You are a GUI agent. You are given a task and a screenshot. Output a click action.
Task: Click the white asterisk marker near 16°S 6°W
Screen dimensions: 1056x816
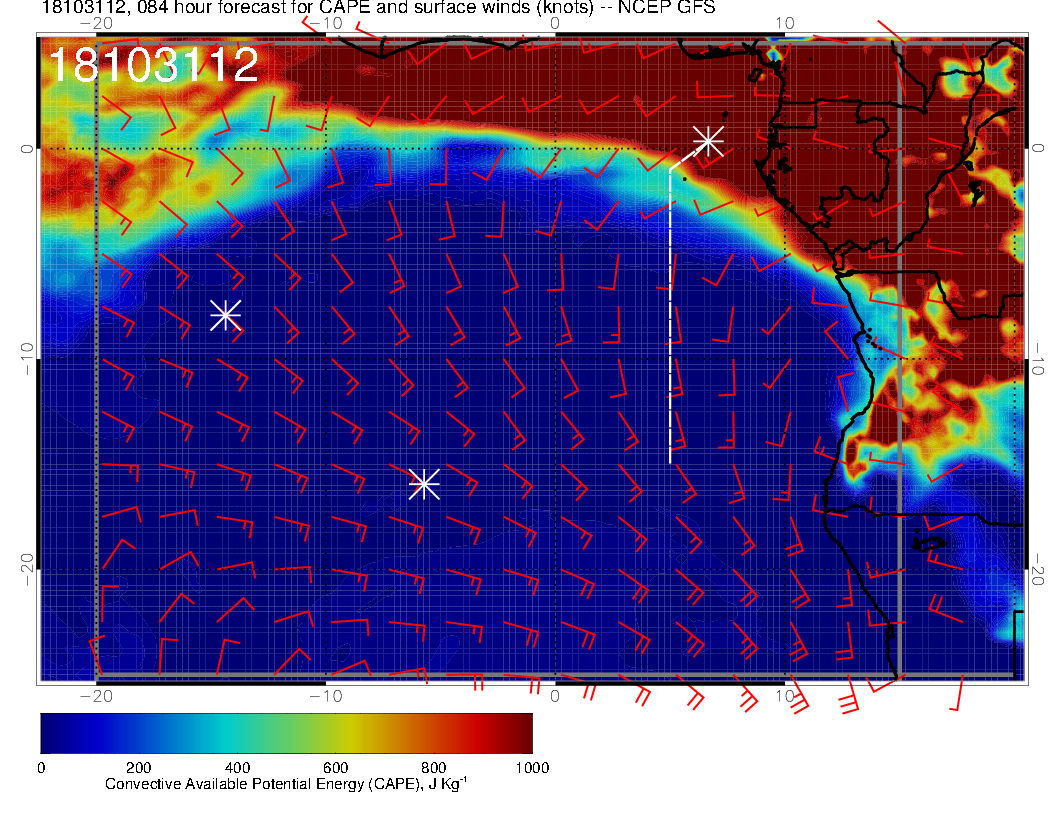click(424, 484)
